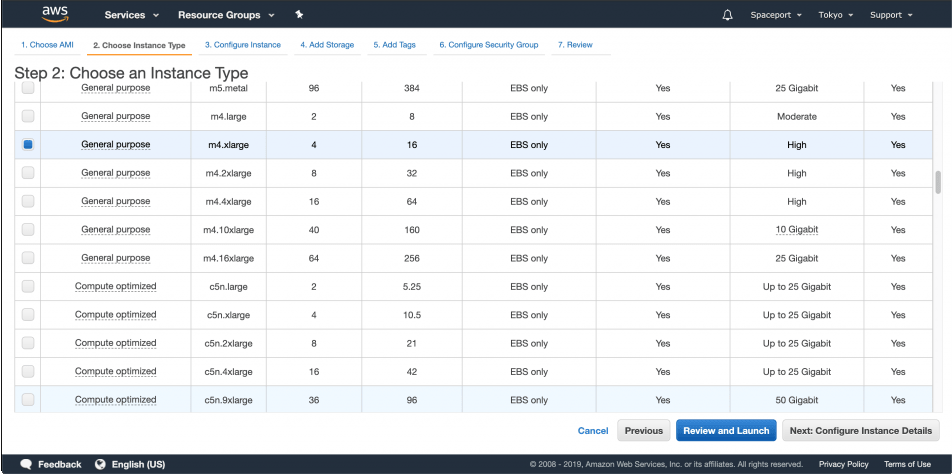Screen dimensions: 952x474
Task: Click the Feedback speech bubble icon
Action: point(26,464)
